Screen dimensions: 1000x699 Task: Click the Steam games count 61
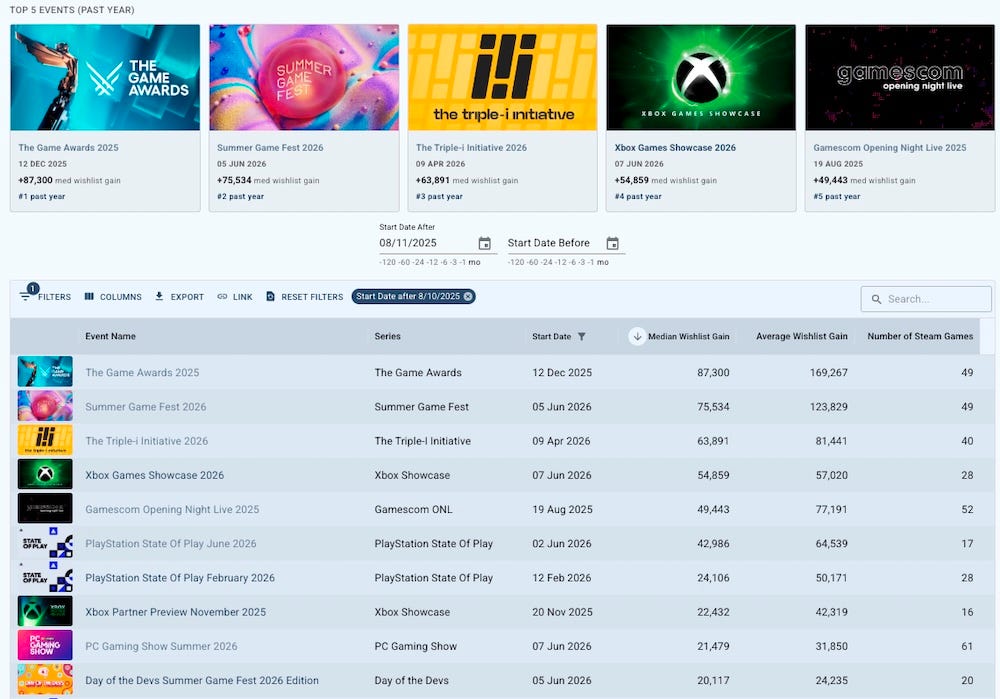click(x=967, y=646)
